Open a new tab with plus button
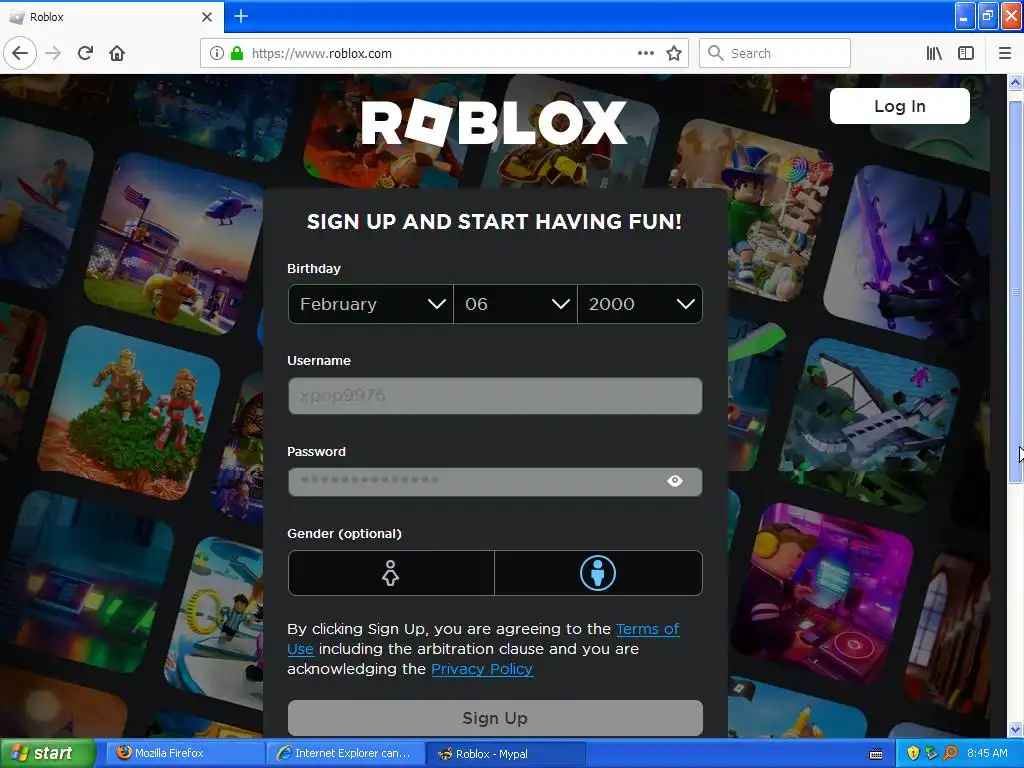The image size is (1024, 768). click(241, 16)
